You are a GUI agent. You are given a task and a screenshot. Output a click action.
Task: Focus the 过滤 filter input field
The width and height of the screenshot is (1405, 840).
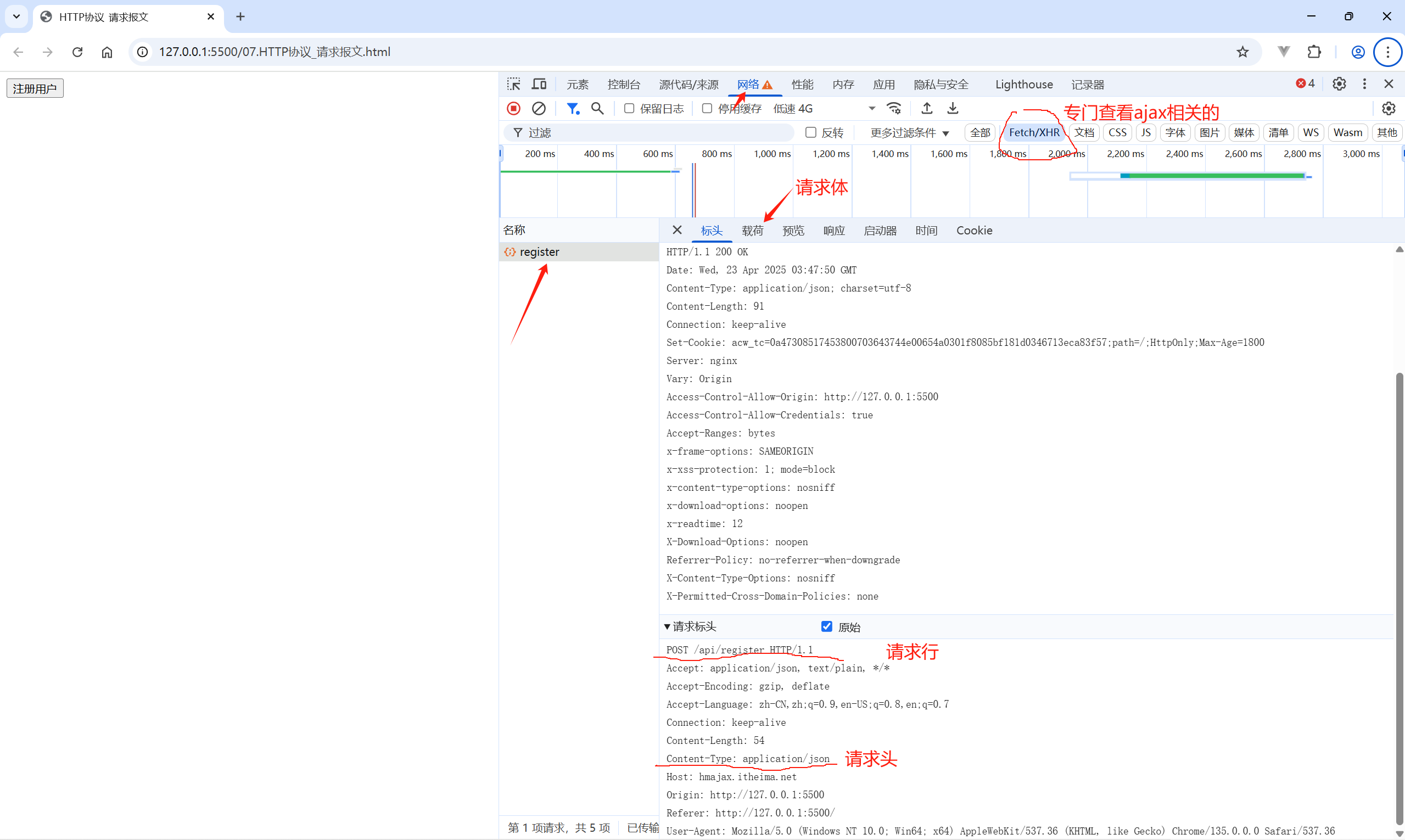649,132
